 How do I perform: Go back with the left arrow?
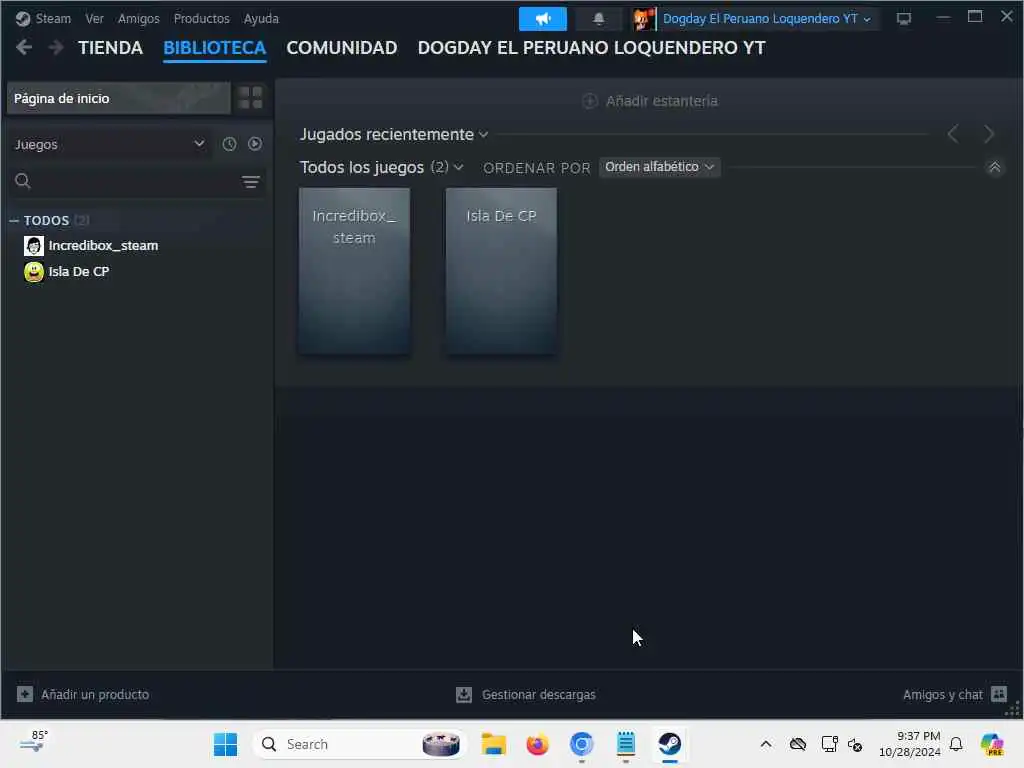click(x=24, y=47)
